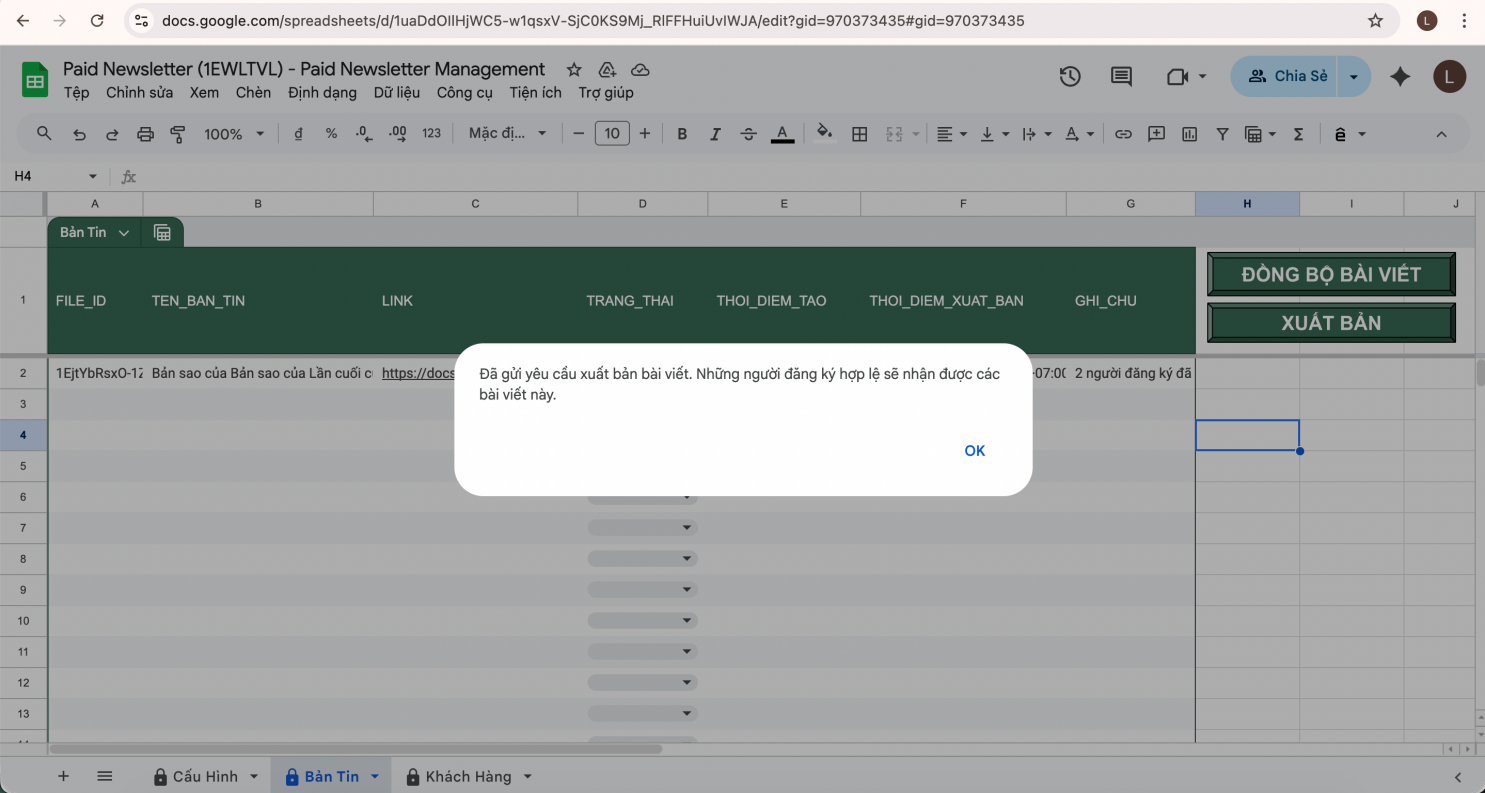Select the paint format roller
Image resolution: width=1485 pixels, height=793 pixels.
click(x=178, y=133)
